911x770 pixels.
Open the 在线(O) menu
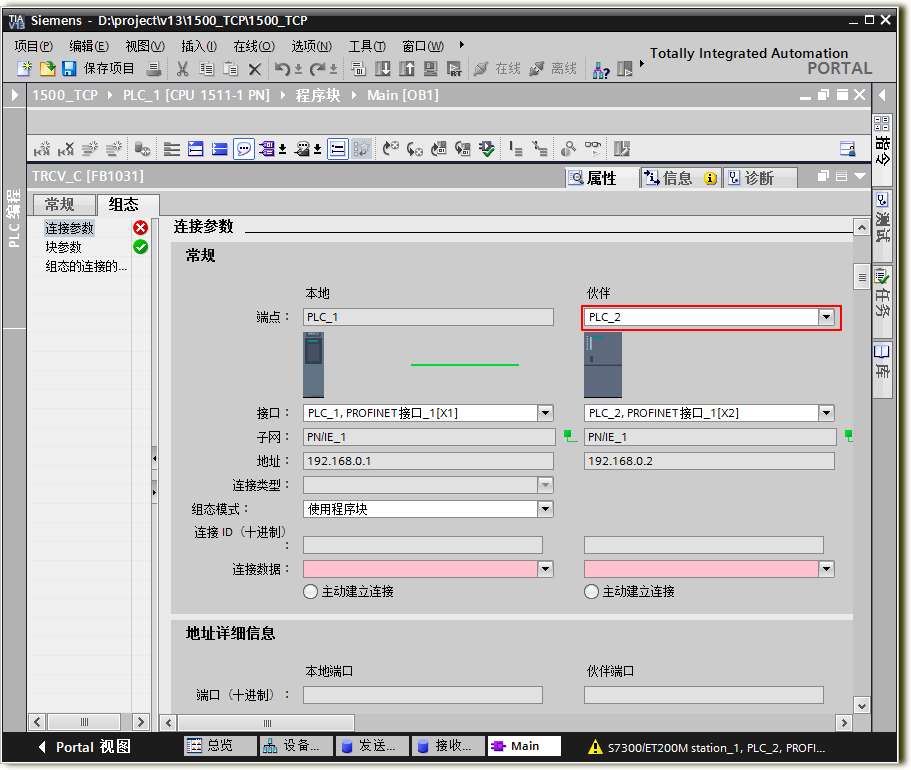tap(254, 45)
